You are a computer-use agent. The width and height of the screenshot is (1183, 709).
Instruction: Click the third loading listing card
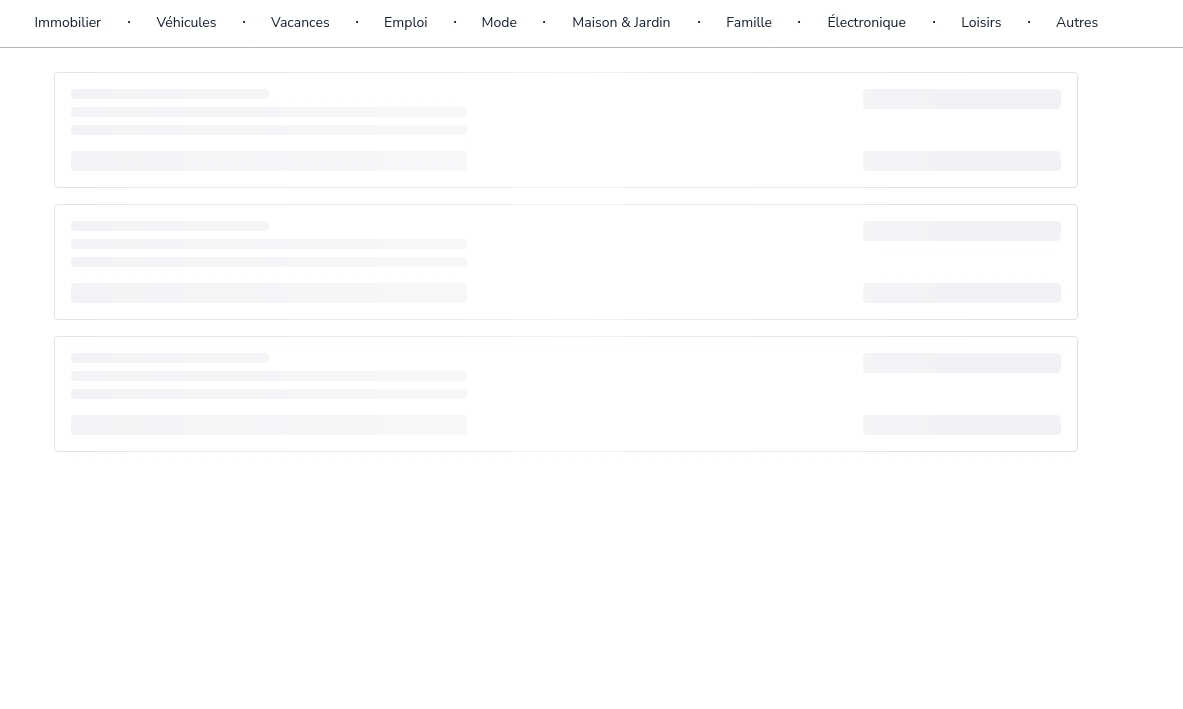pos(660,394)
